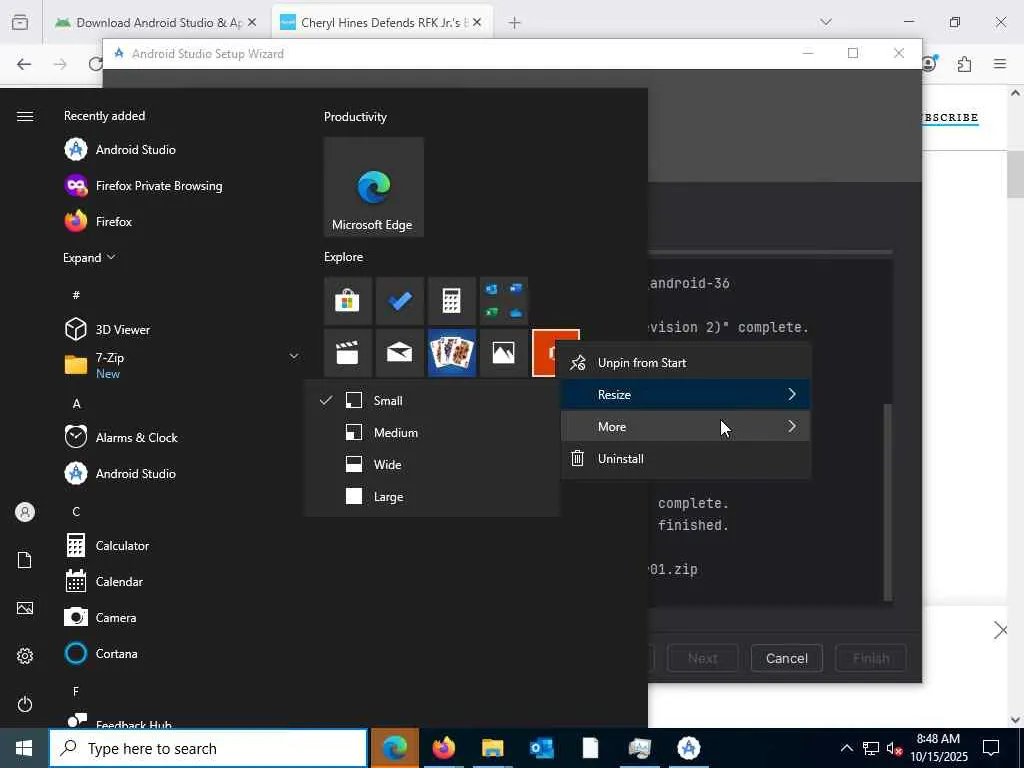Open Photos tile

click(x=504, y=353)
